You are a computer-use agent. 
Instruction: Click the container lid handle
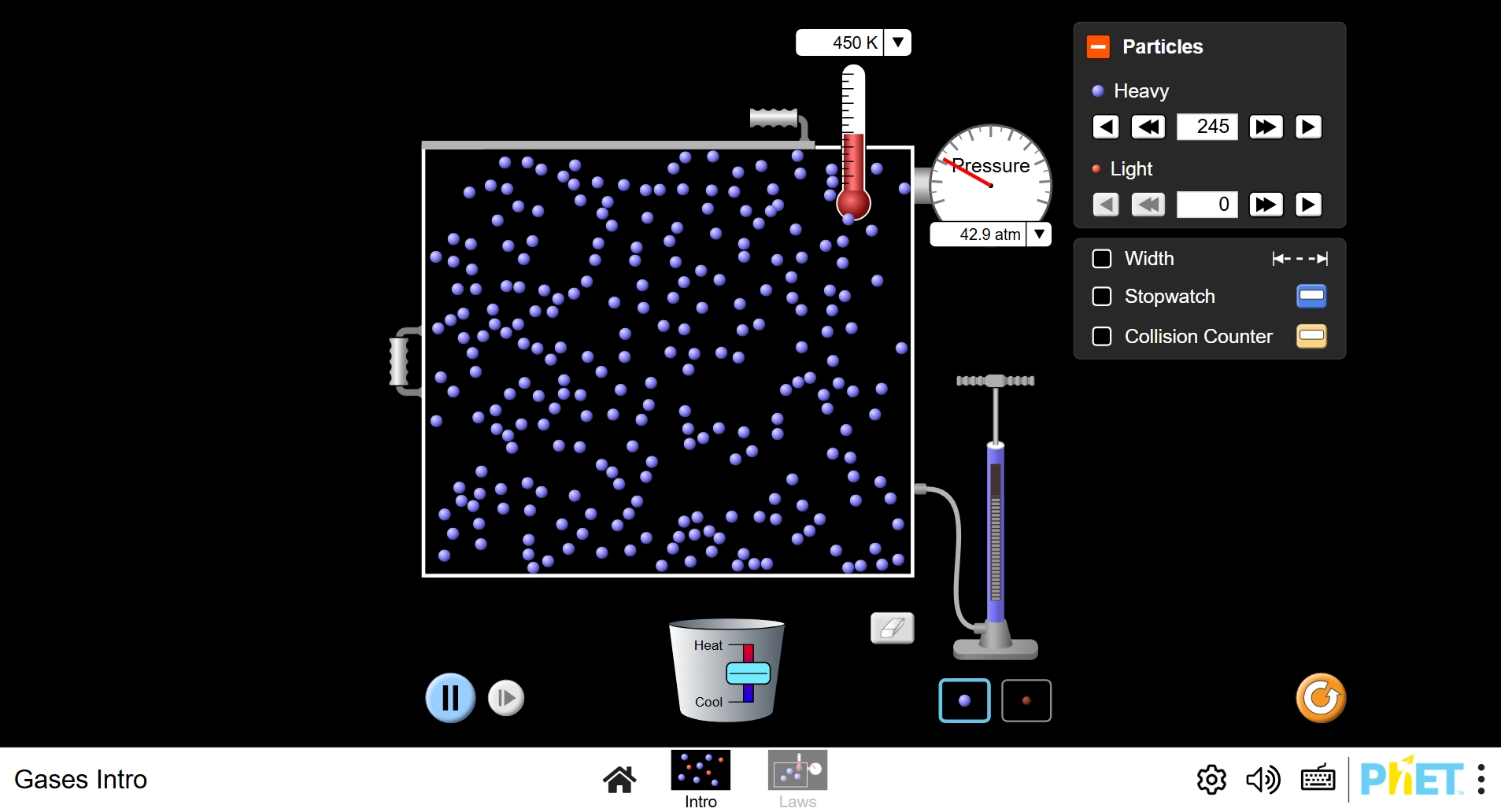click(775, 118)
